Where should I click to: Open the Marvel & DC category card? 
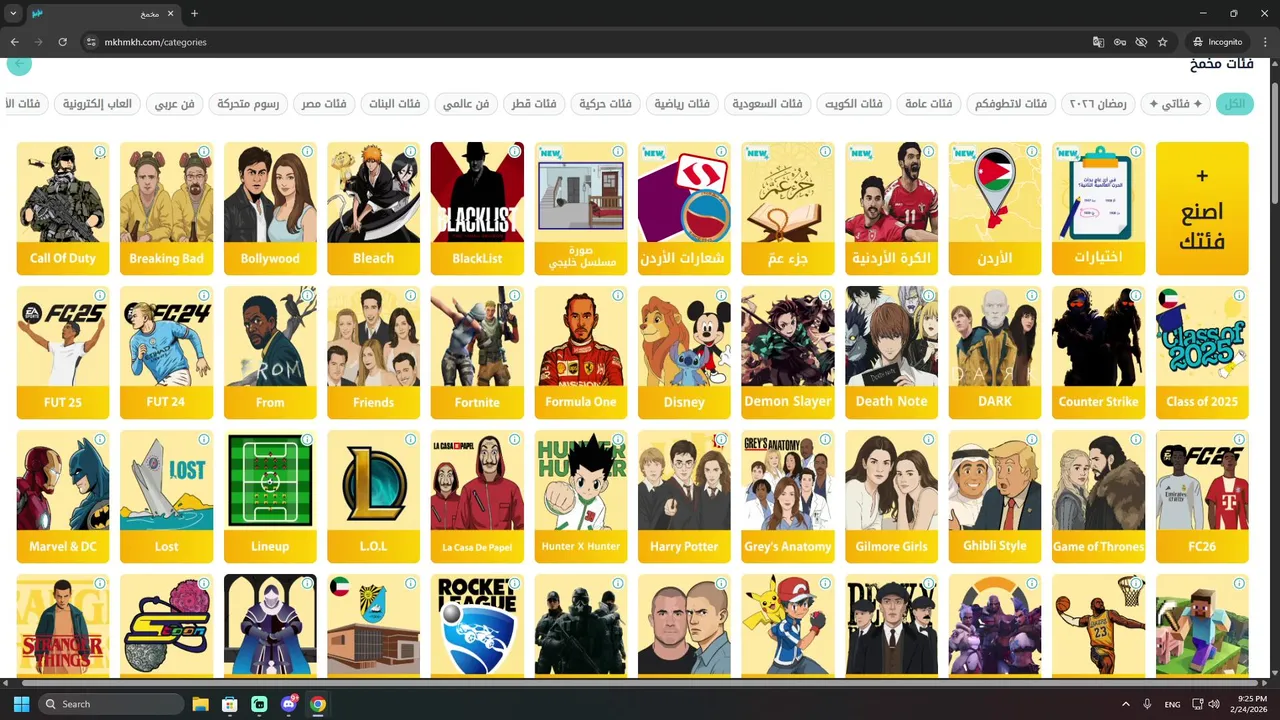pyautogui.click(x=63, y=496)
